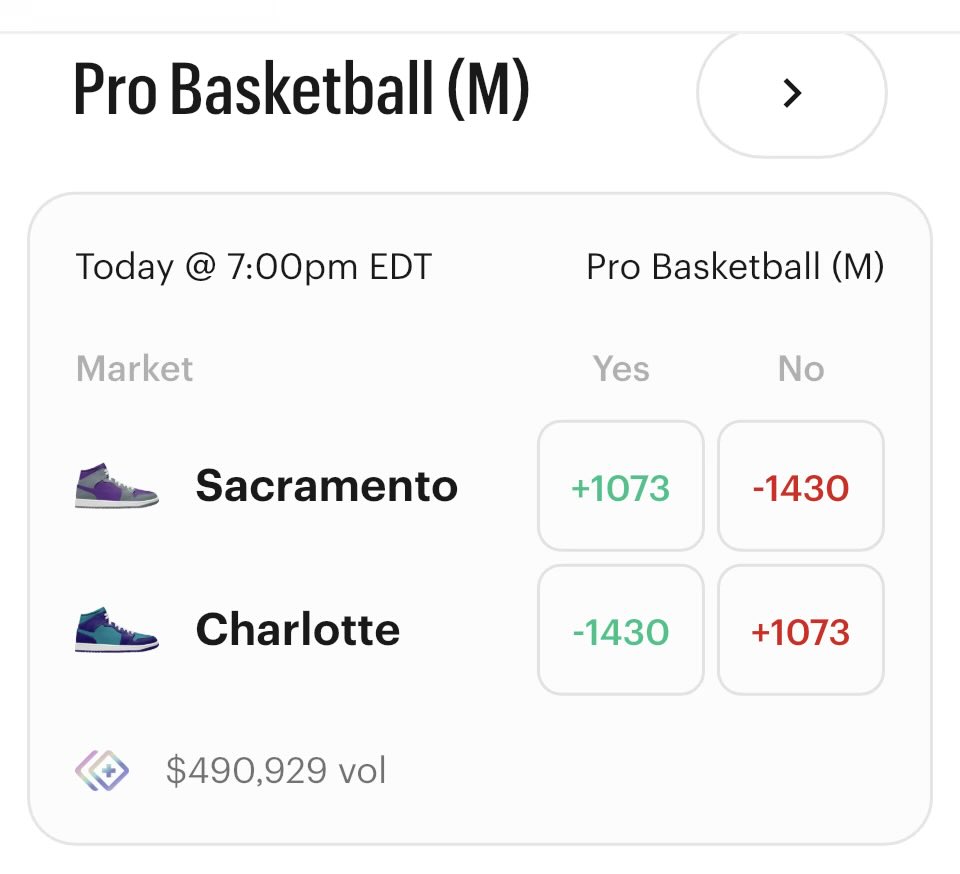Viewport: 960px width, 874px height.
Task: Click the $490,929 vol text
Action: (x=276, y=771)
